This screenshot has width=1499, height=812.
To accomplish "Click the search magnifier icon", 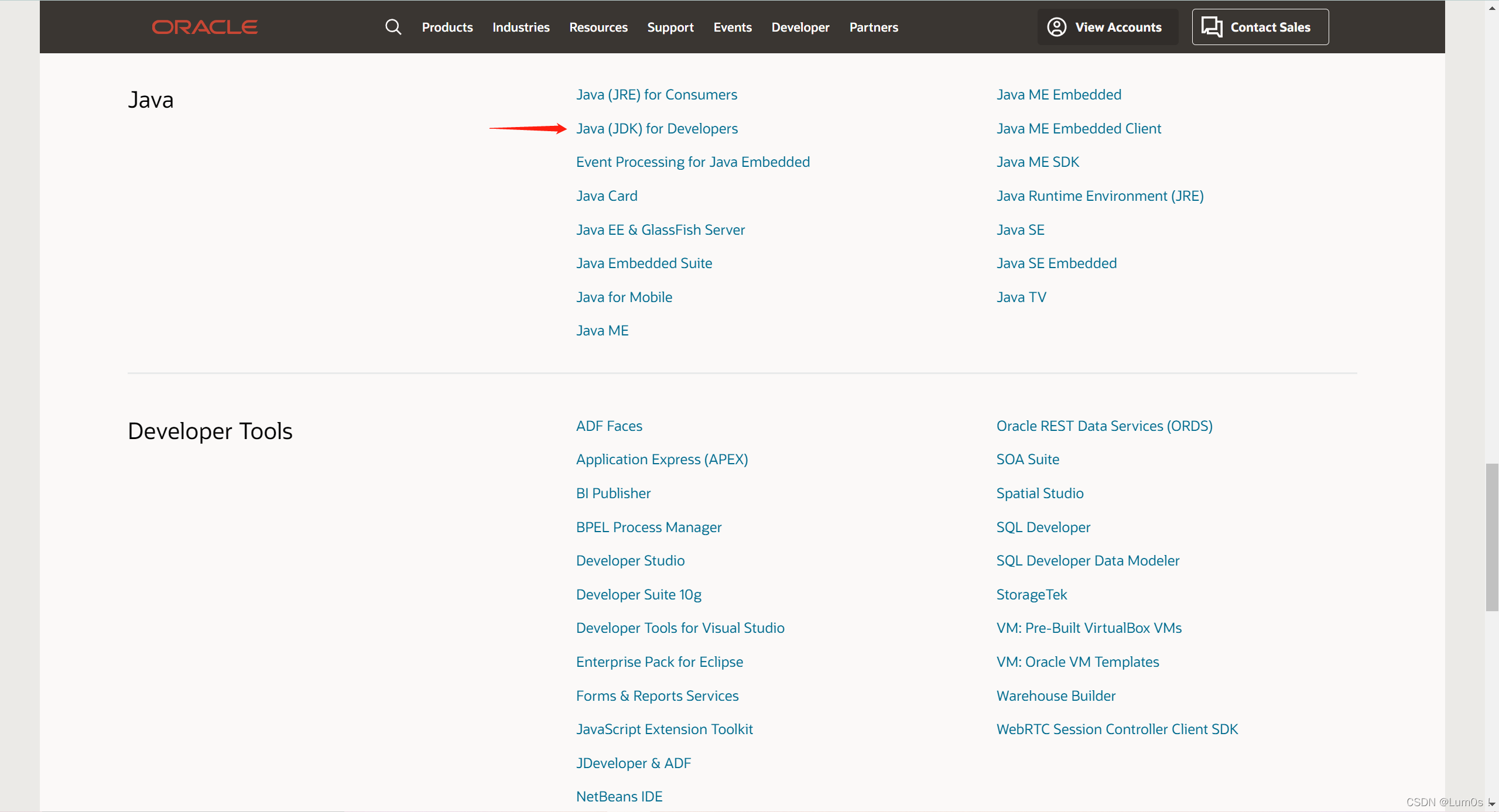I will [x=393, y=27].
